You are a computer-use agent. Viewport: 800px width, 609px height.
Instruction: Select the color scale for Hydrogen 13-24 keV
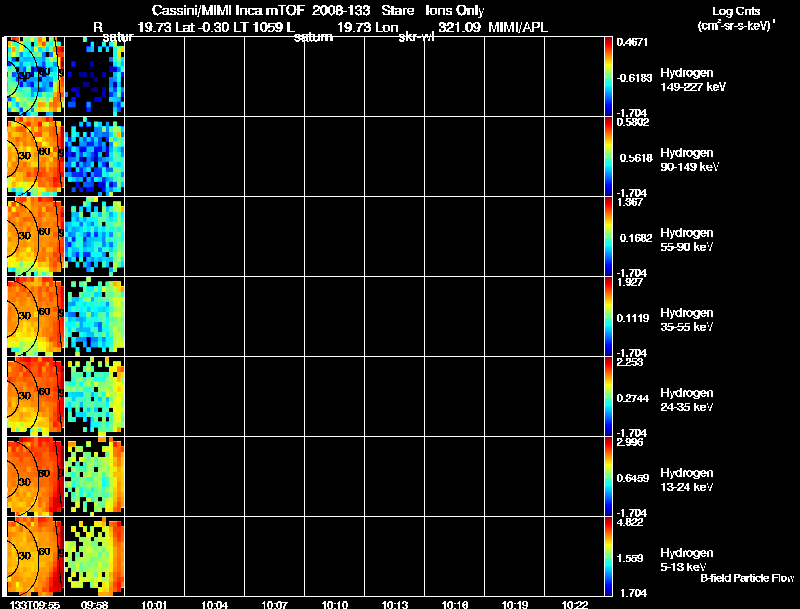click(608, 476)
